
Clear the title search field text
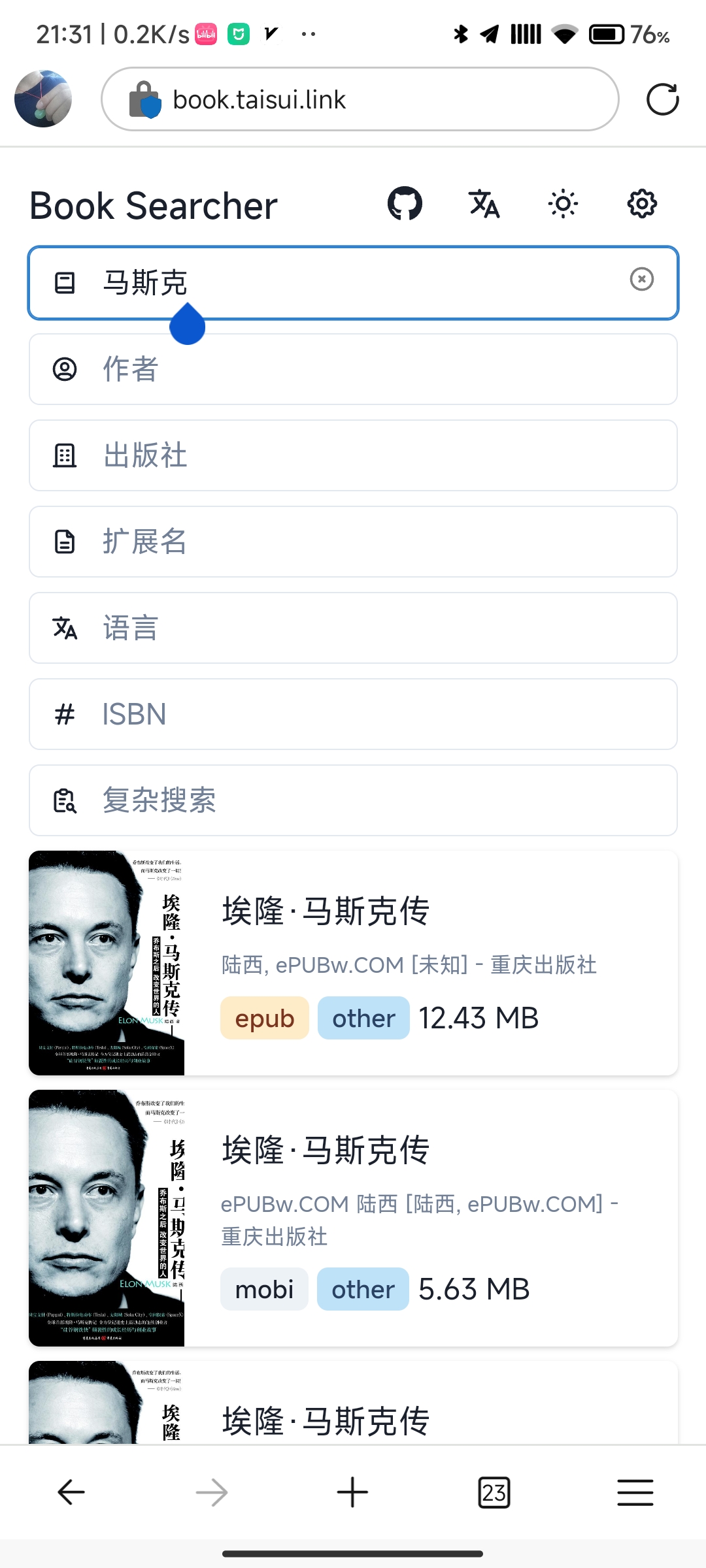[641, 280]
